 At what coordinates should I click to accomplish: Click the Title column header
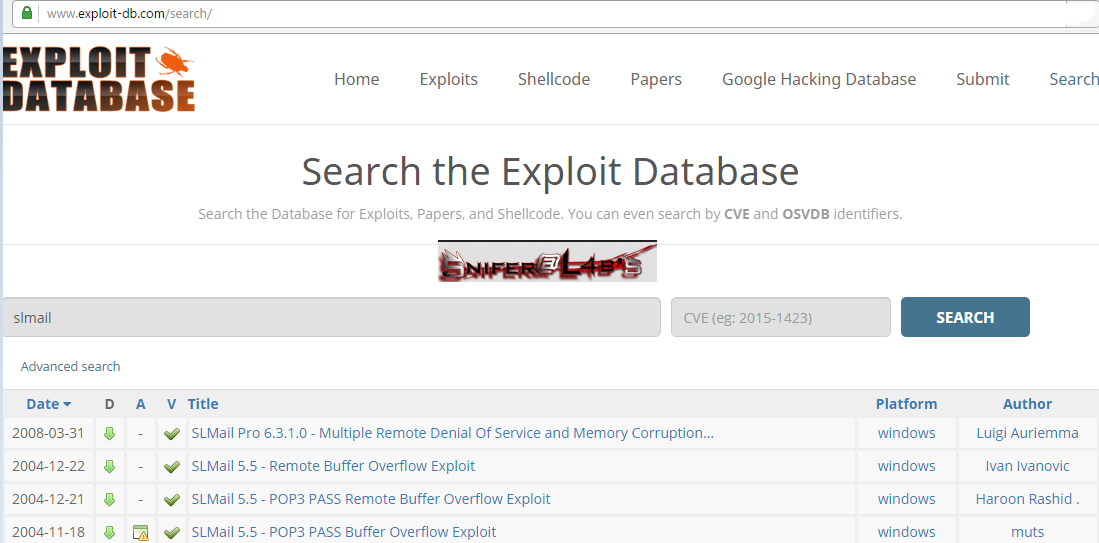[203, 404]
